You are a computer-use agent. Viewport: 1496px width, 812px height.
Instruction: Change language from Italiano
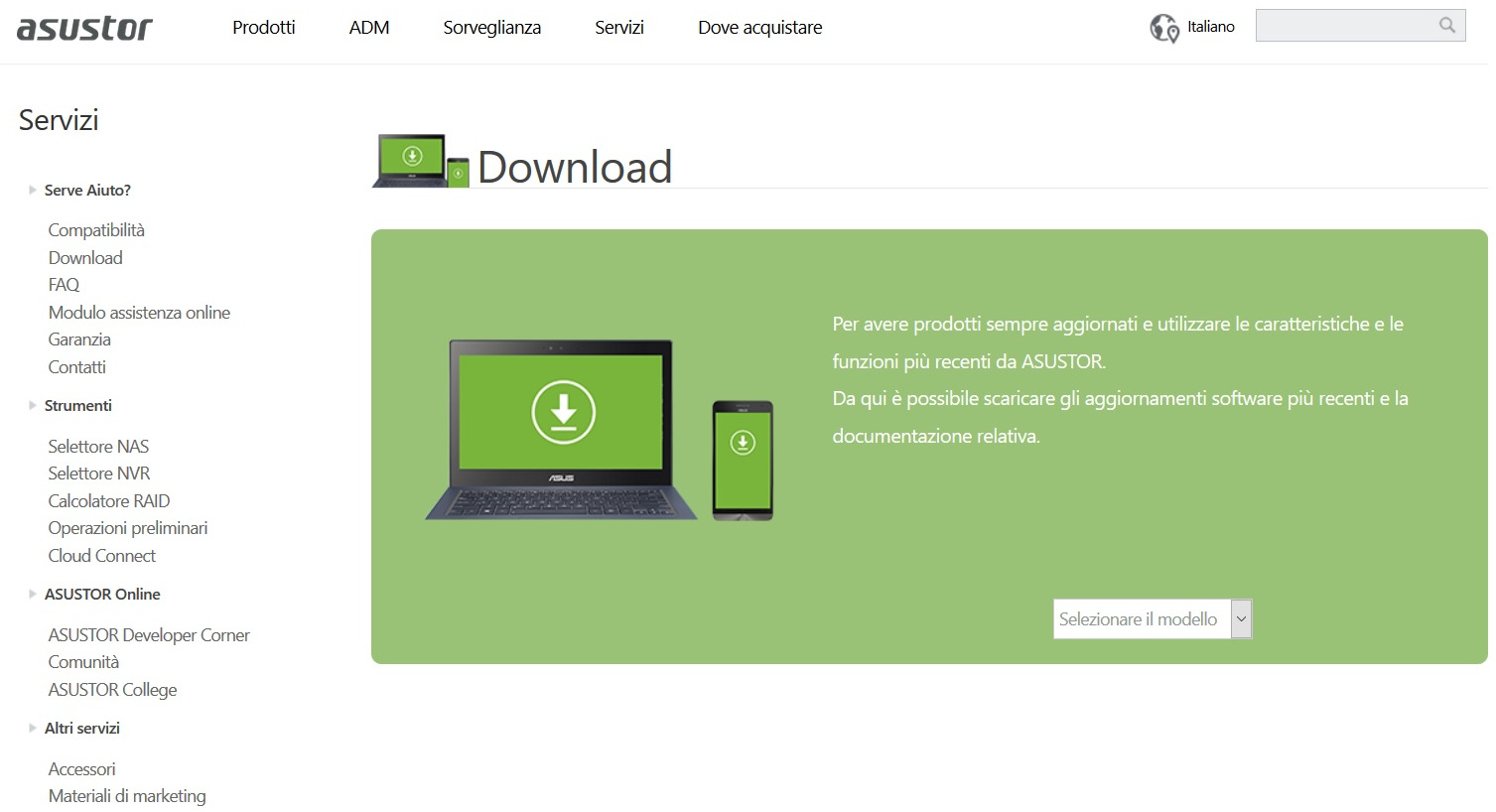1211,27
